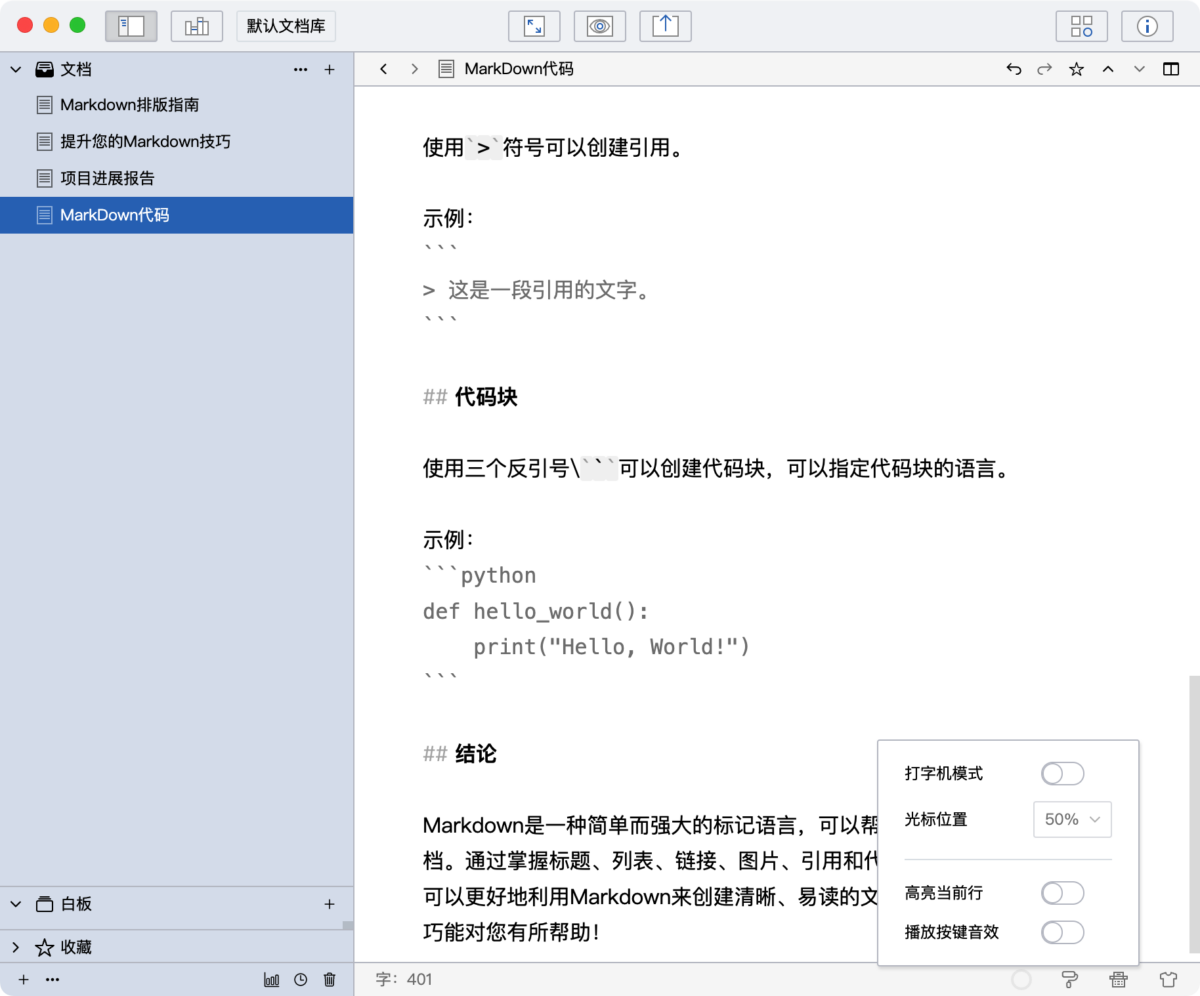Open trash bin icon in sidebar footer

tap(330, 980)
